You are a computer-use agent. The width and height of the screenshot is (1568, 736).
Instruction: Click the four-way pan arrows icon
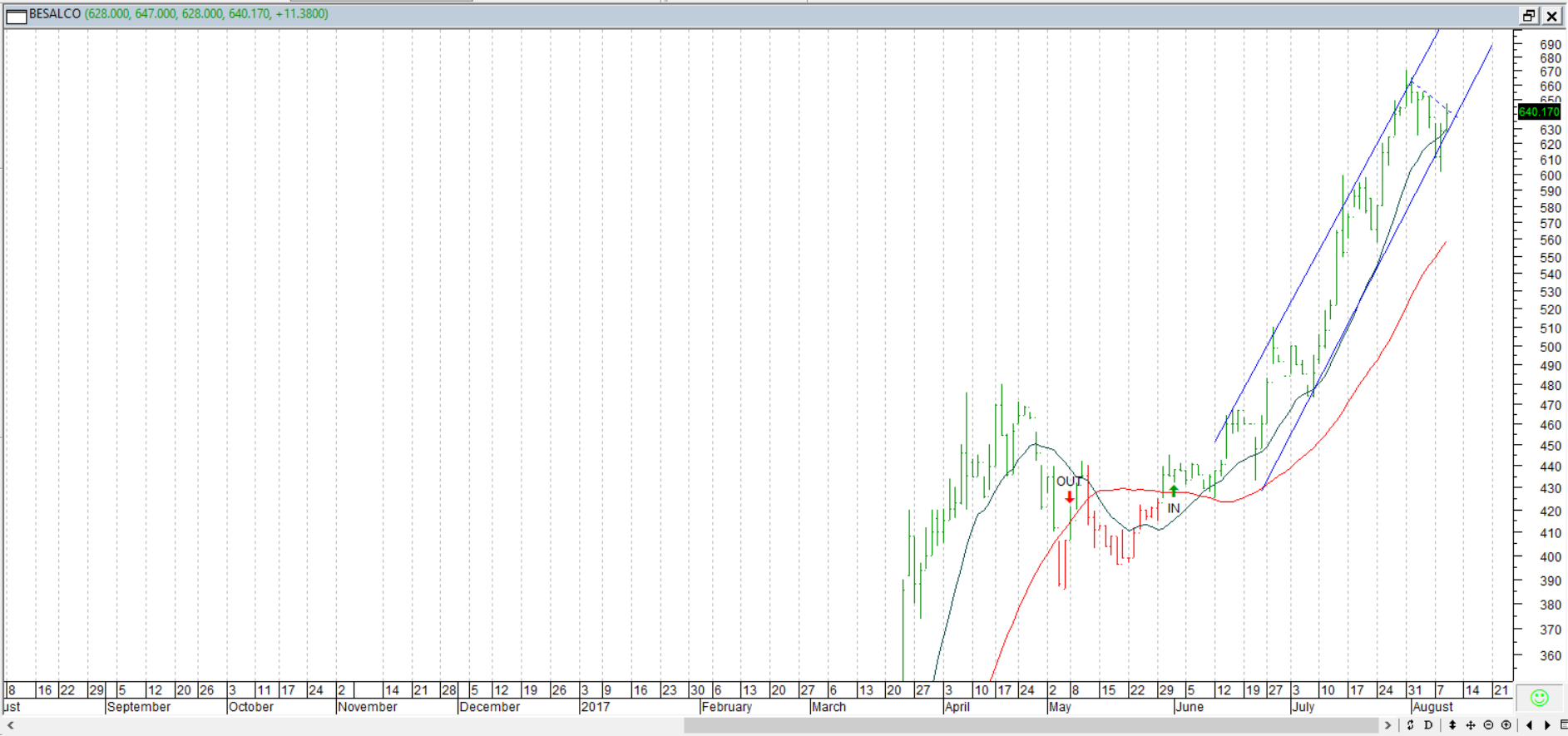coord(1471,725)
